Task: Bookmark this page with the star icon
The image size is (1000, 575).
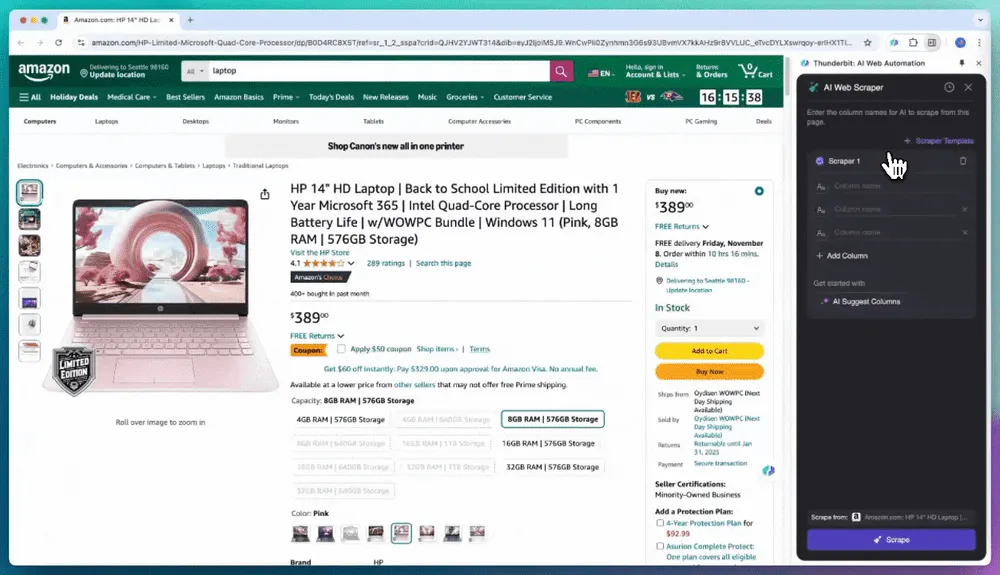Action: (867, 43)
